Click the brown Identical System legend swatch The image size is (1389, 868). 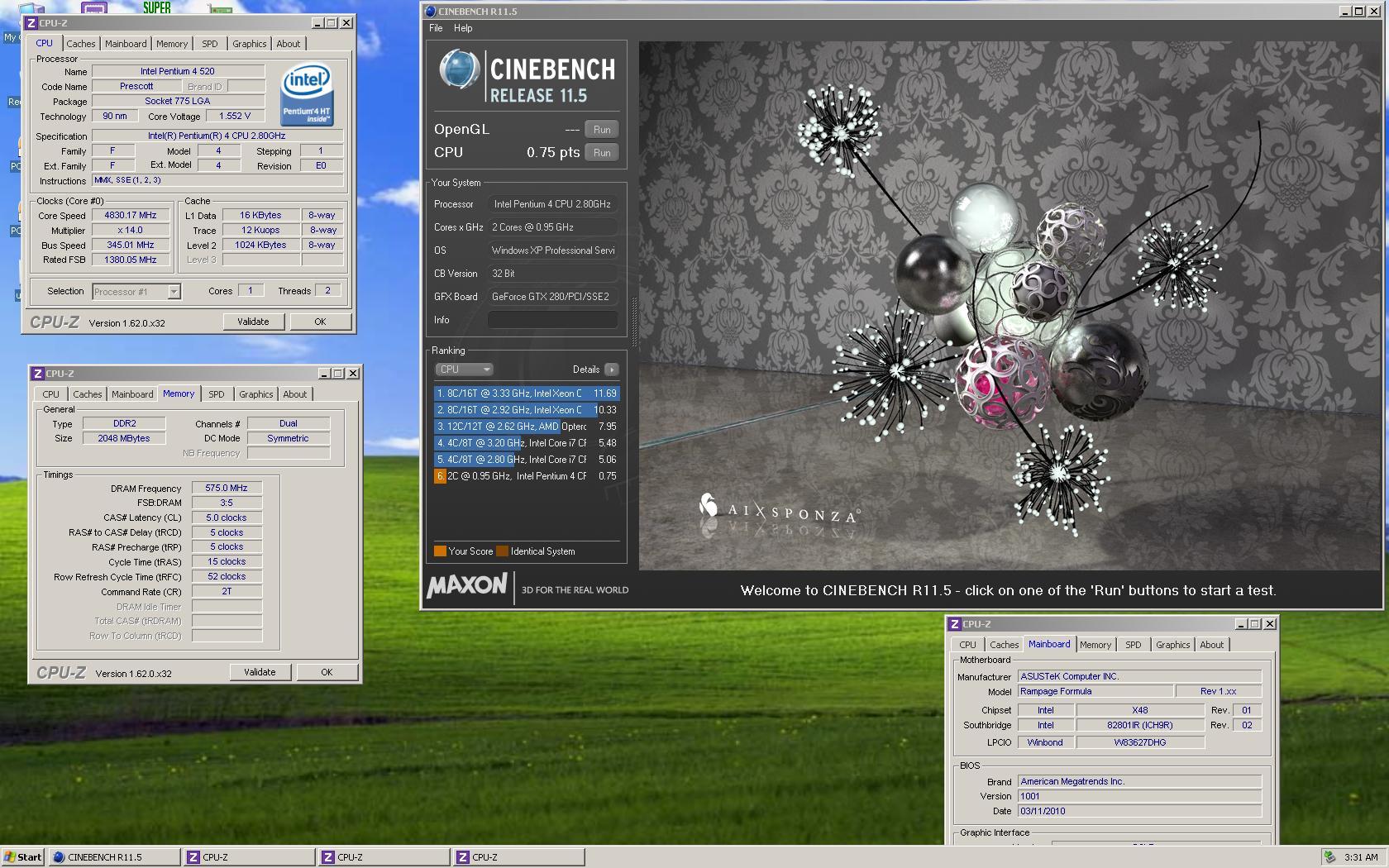point(502,551)
